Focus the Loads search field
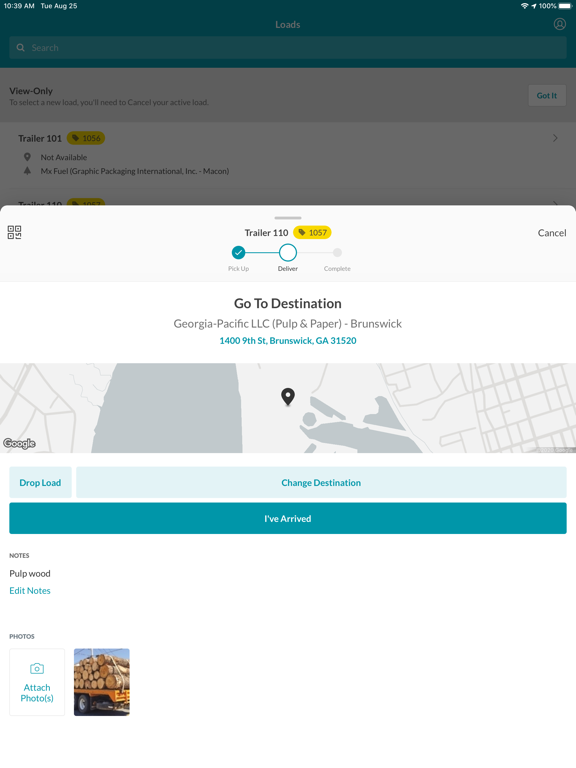The height and width of the screenshot is (768, 576). [288, 48]
